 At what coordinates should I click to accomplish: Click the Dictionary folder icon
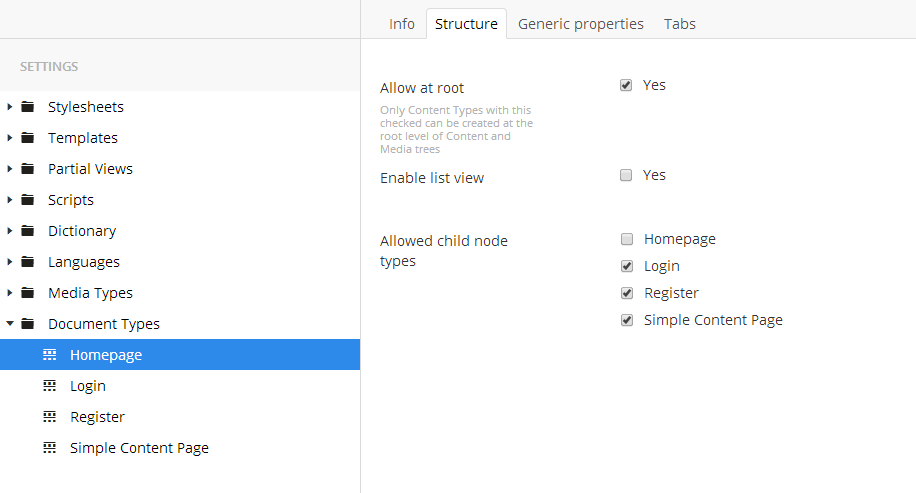pos(27,231)
